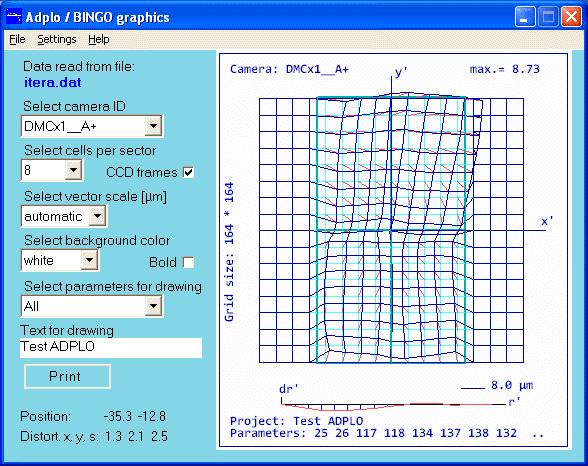Expand the cells per sector dropdown

point(74,170)
